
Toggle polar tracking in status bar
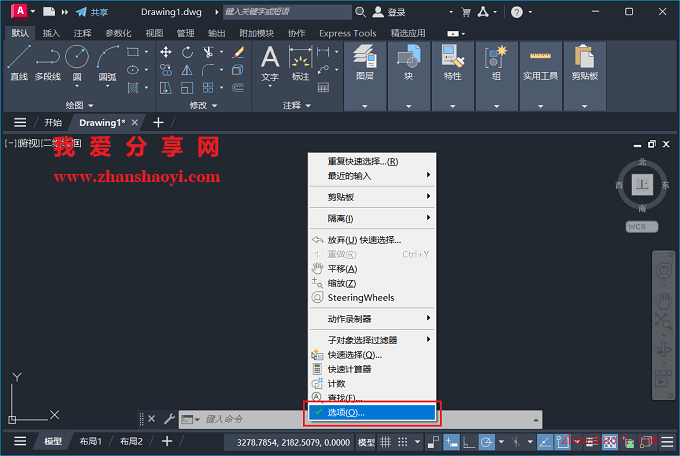tap(487, 442)
